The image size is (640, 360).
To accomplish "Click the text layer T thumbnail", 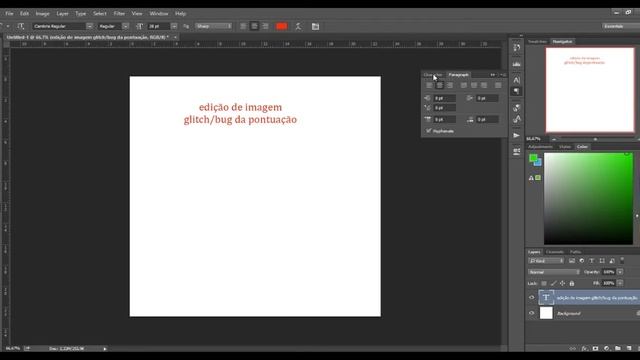I will [546, 298].
